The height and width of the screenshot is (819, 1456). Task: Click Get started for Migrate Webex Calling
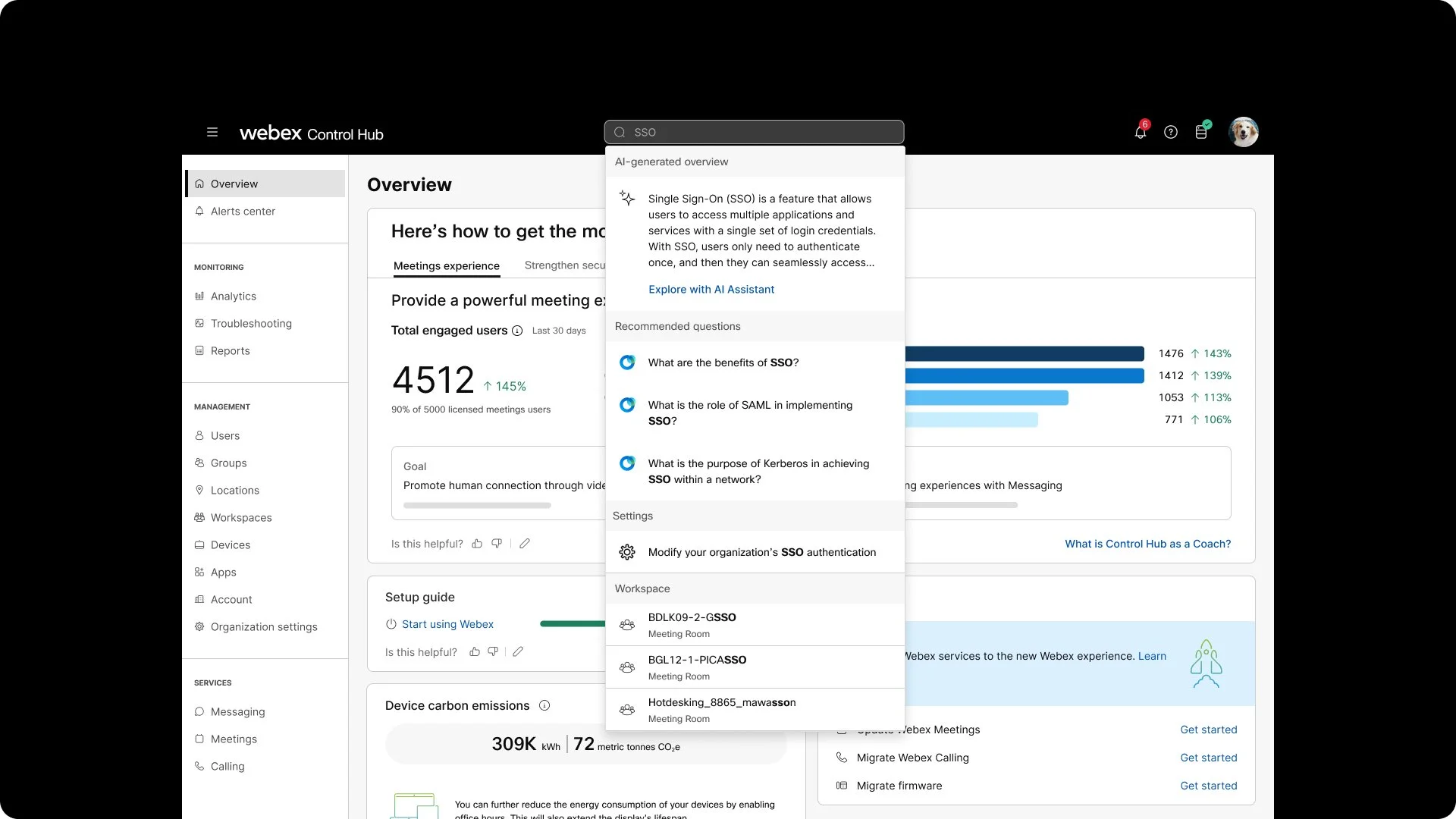tap(1208, 758)
